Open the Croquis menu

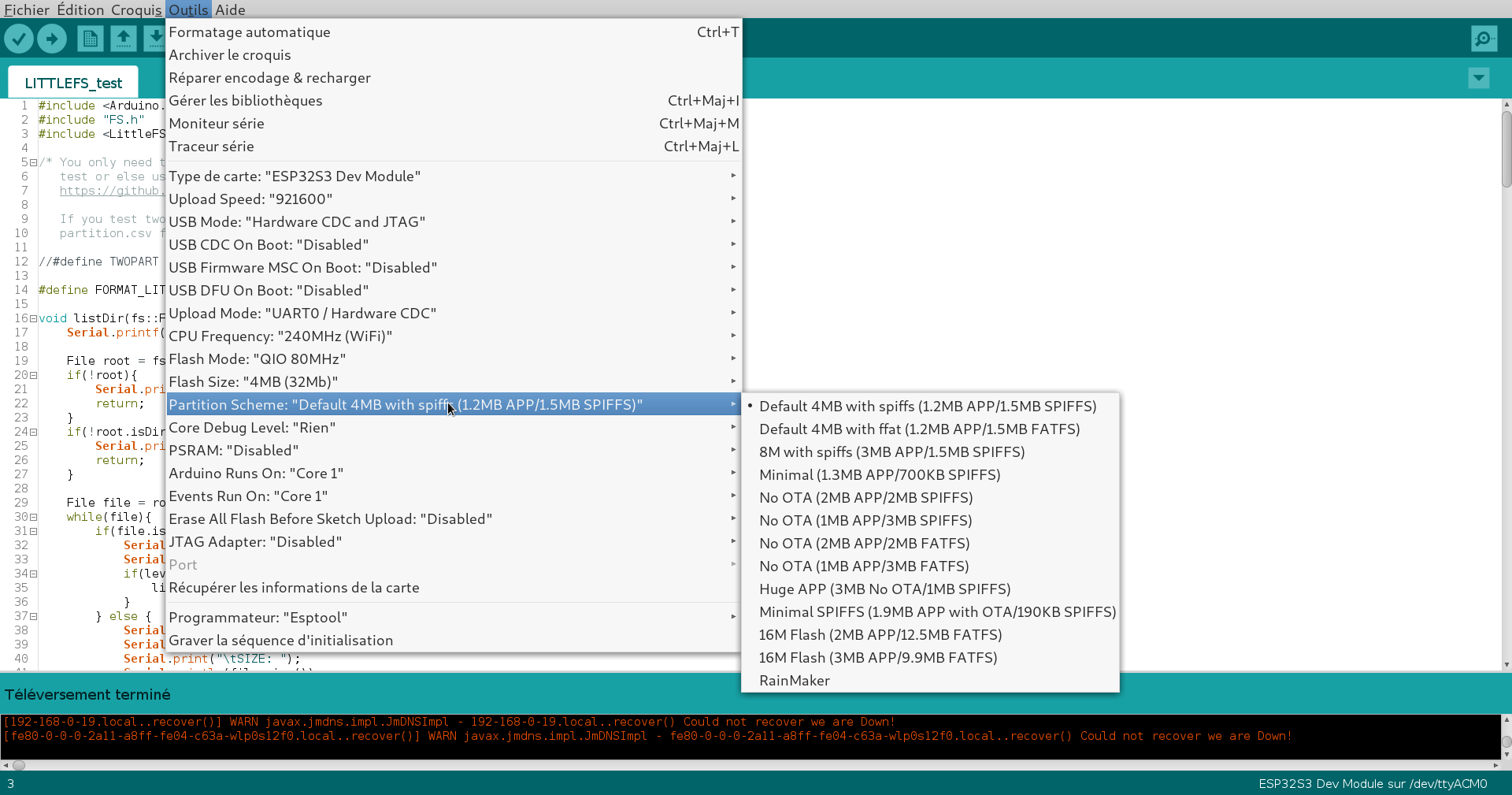pyautogui.click(x=136, y=9)
